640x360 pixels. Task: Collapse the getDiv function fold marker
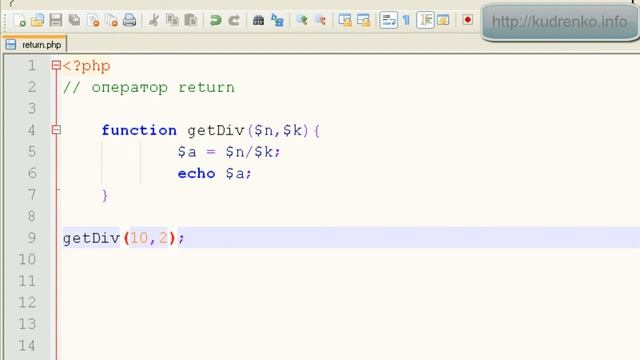click(x=56, y=130)
